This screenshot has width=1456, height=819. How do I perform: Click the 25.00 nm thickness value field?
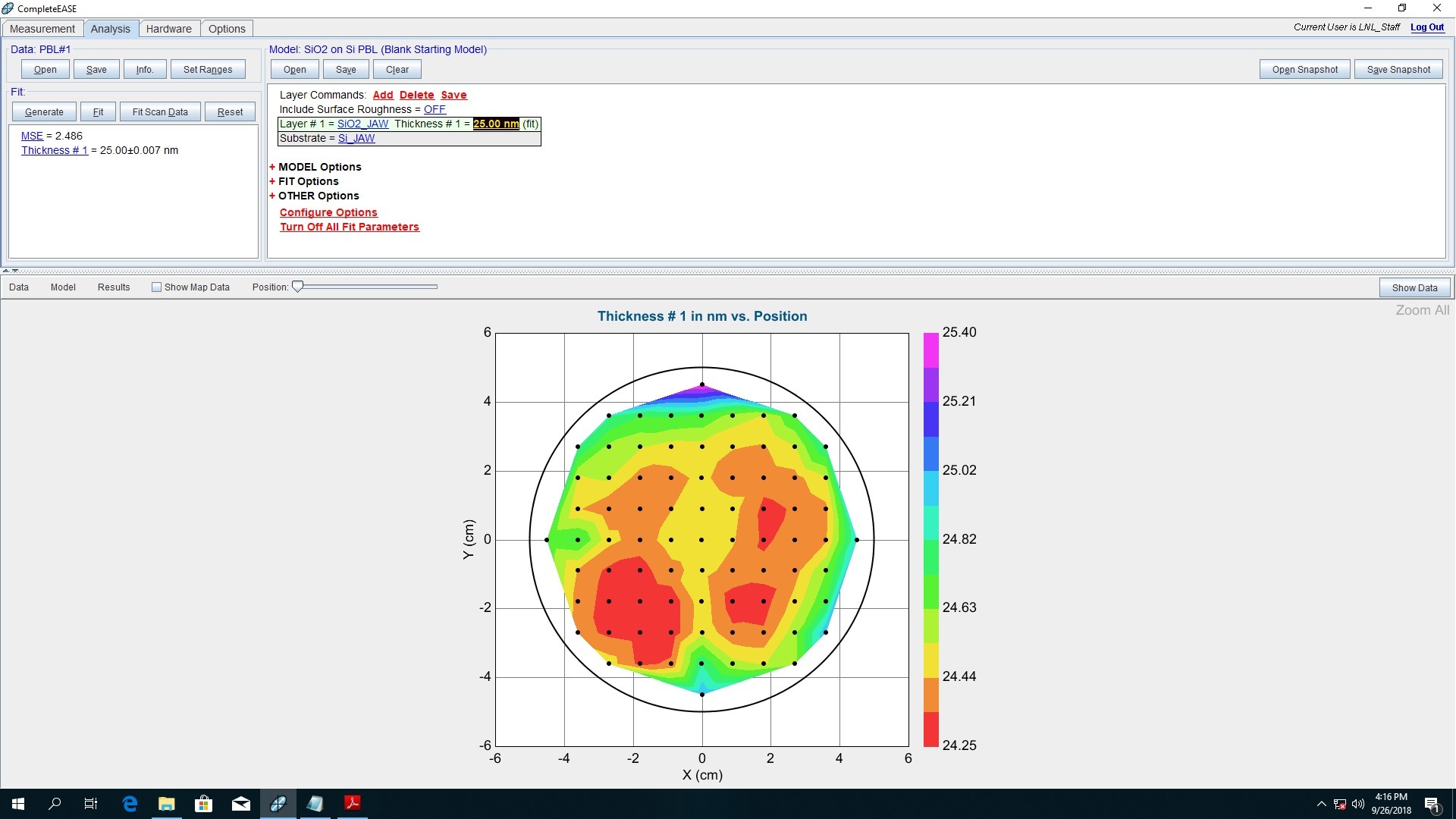(x=496, y=124)
